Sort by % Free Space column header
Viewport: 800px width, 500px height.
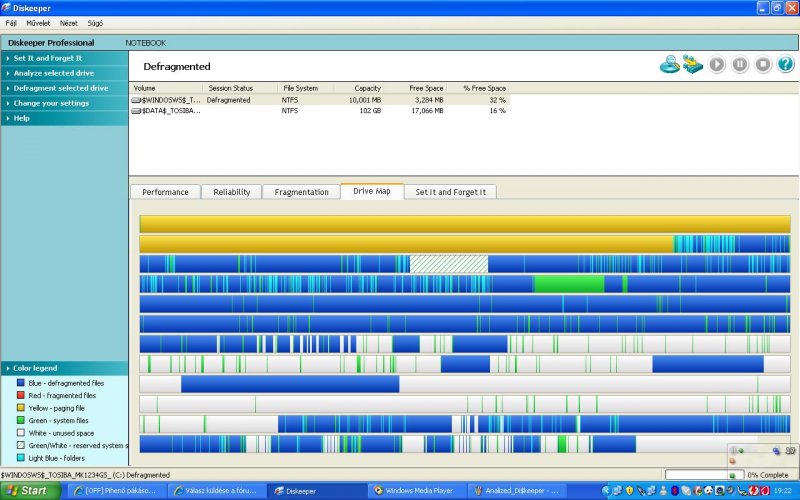click(x=478, y=88)
